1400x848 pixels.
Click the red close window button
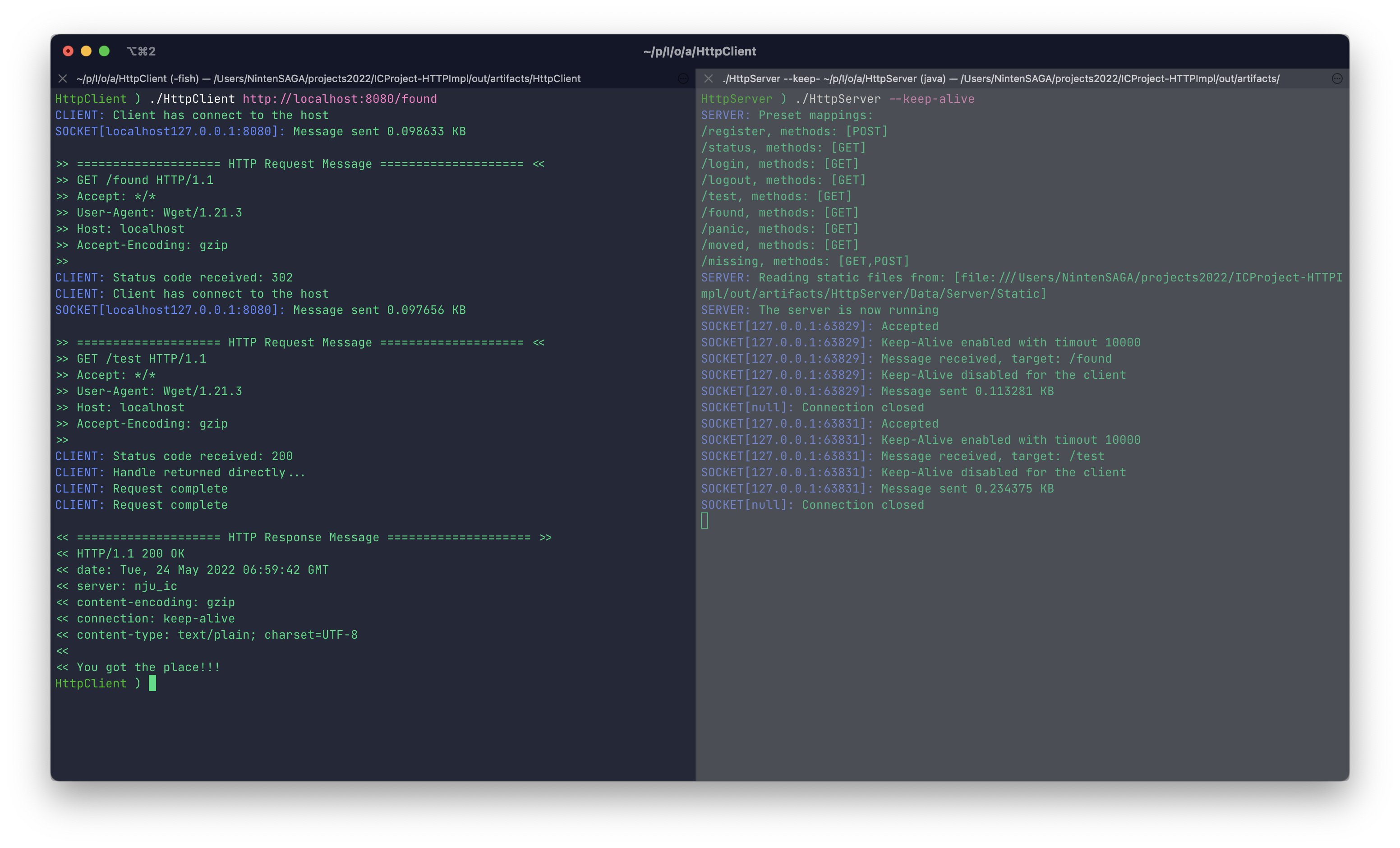pyautogui.click(x=68, y=51)
